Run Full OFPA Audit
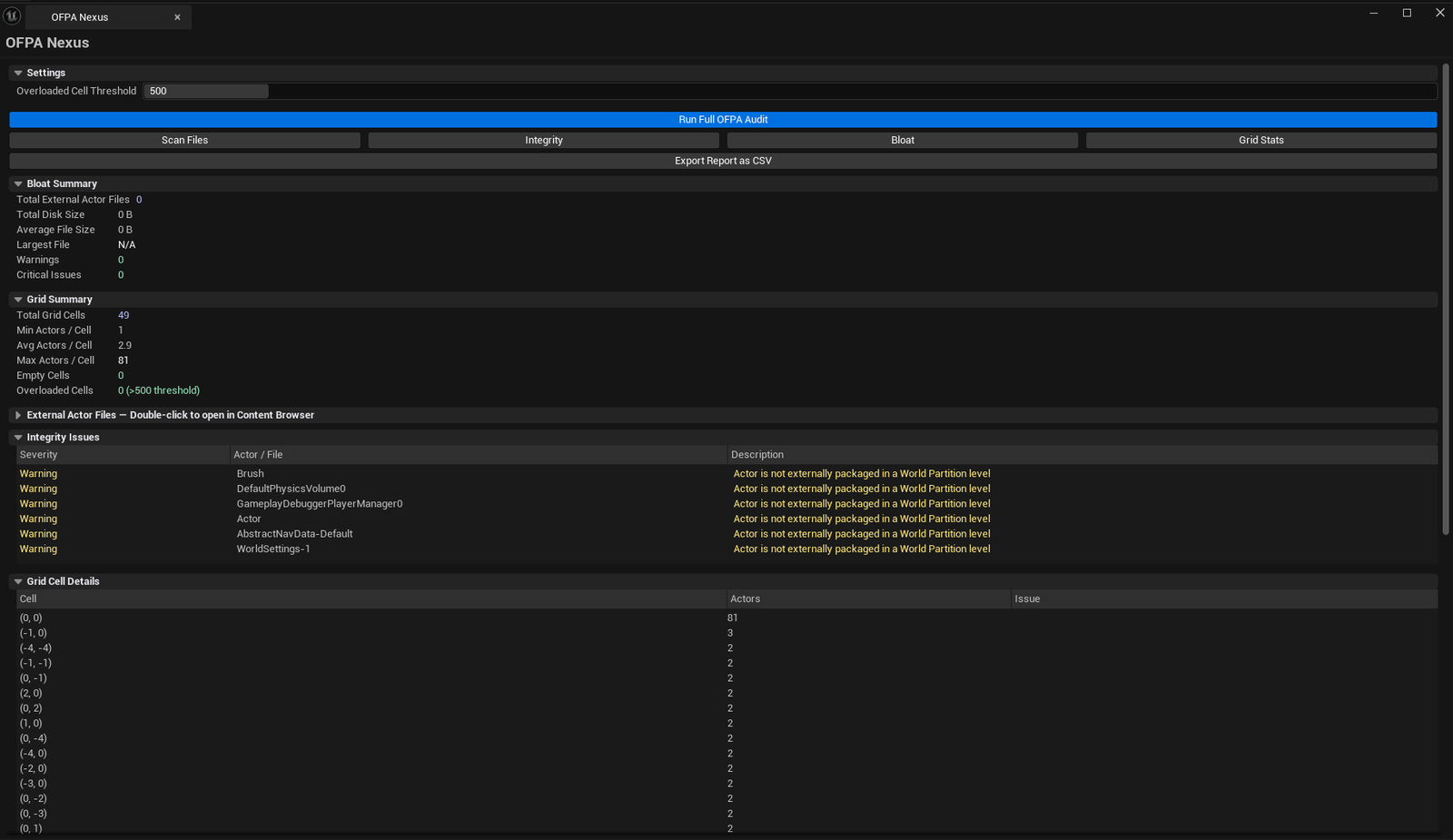Screen dimensions: 1453x840 723,120
